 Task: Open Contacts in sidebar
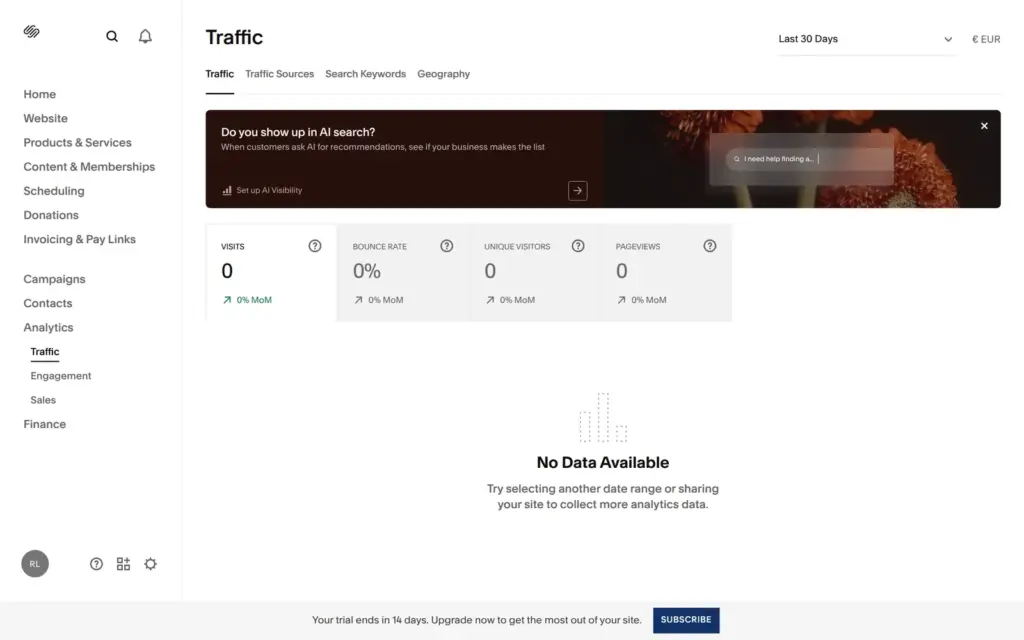coord(48,303)
